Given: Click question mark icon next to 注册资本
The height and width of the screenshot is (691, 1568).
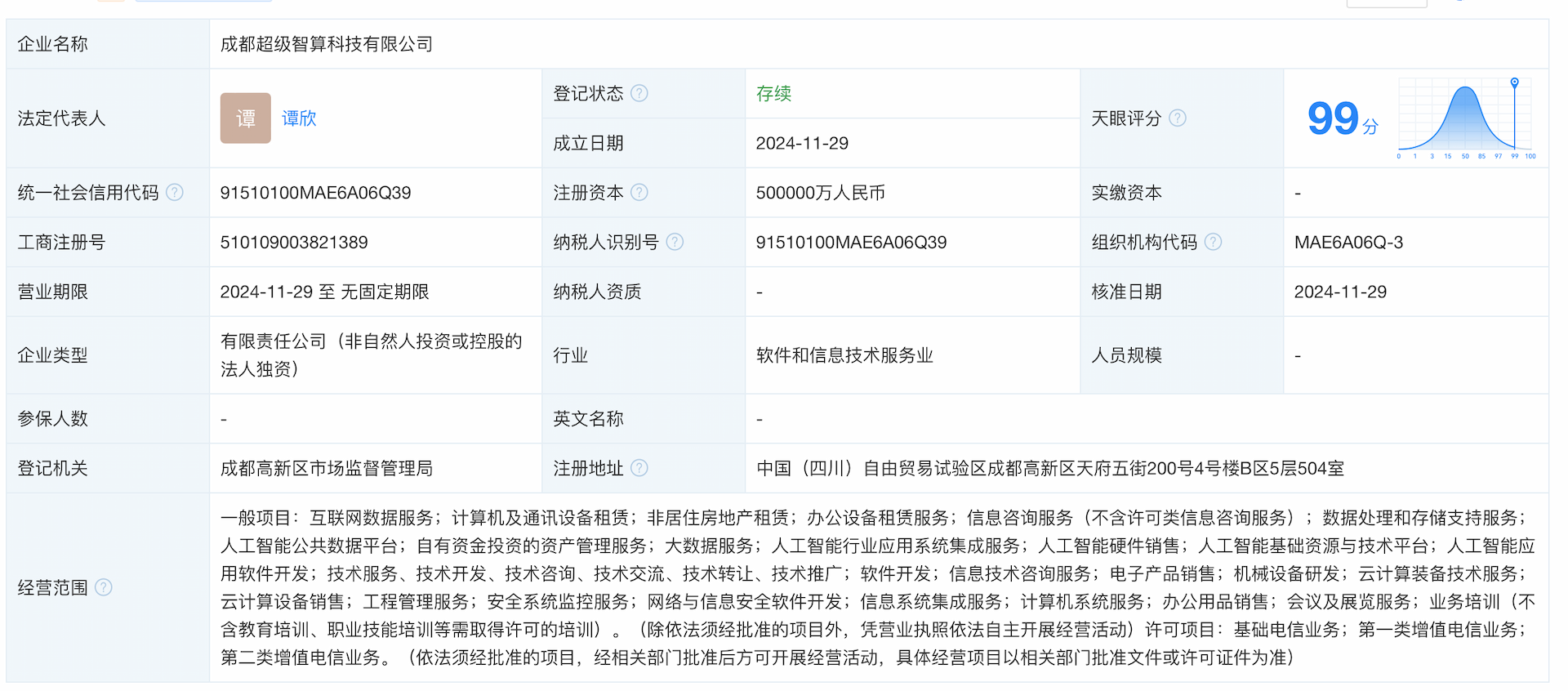Looking at the screenshot, I should 639,193.
